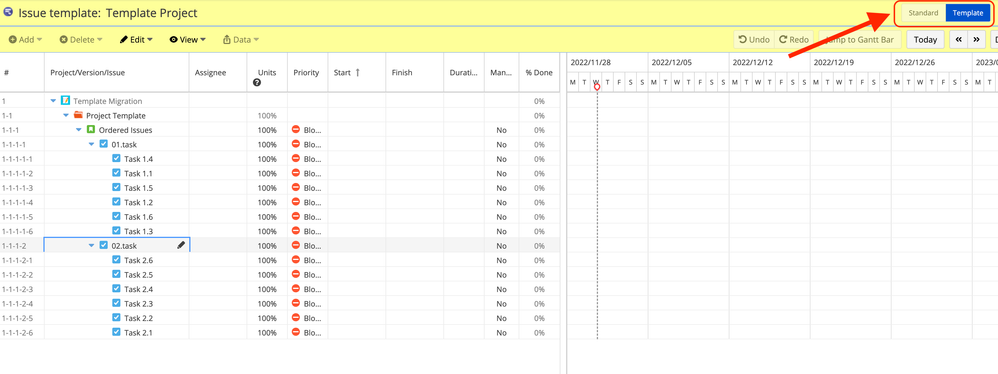Click the task type icon of Task 1.2
The image size is (998, 374).
point(116,202)
